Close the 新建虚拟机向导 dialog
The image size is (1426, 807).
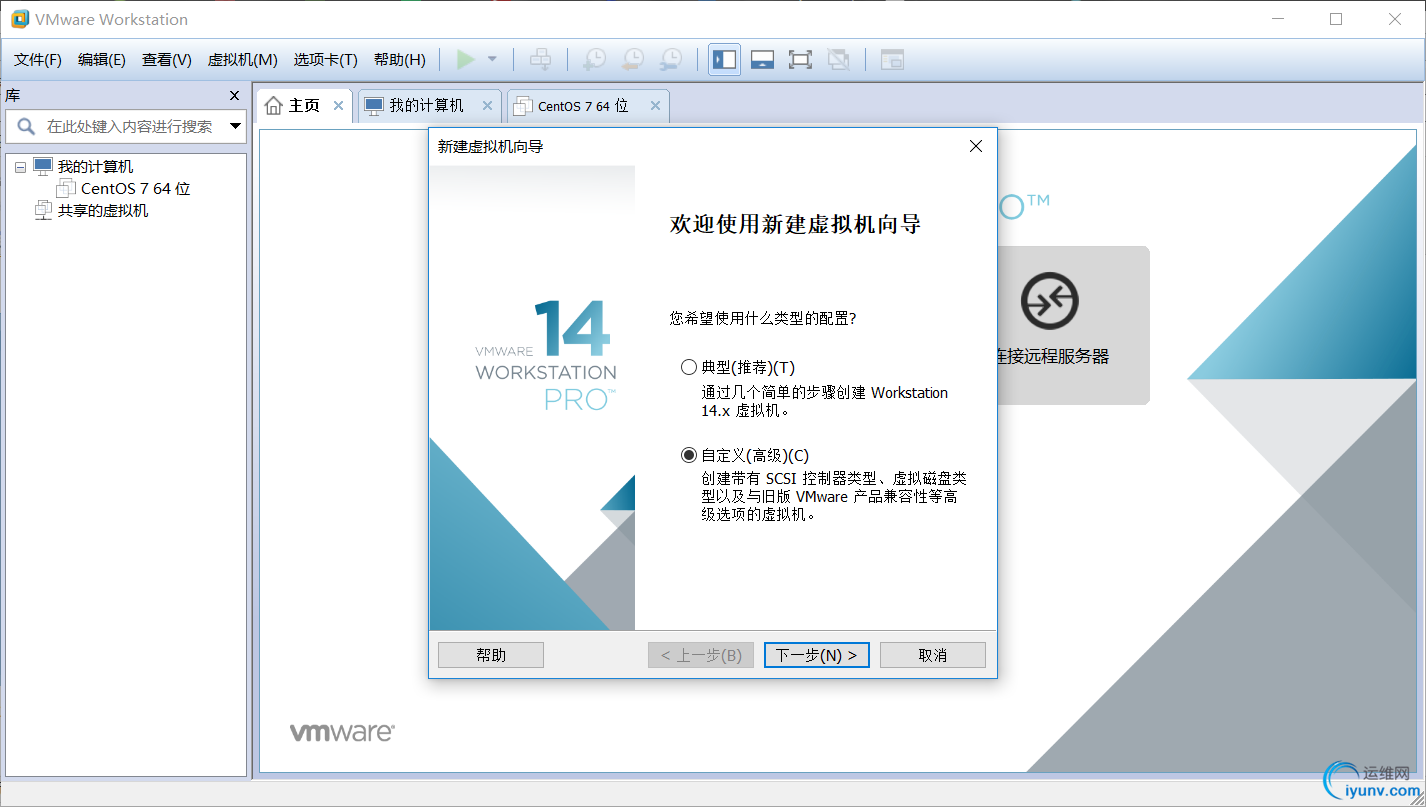click(976, 146)
